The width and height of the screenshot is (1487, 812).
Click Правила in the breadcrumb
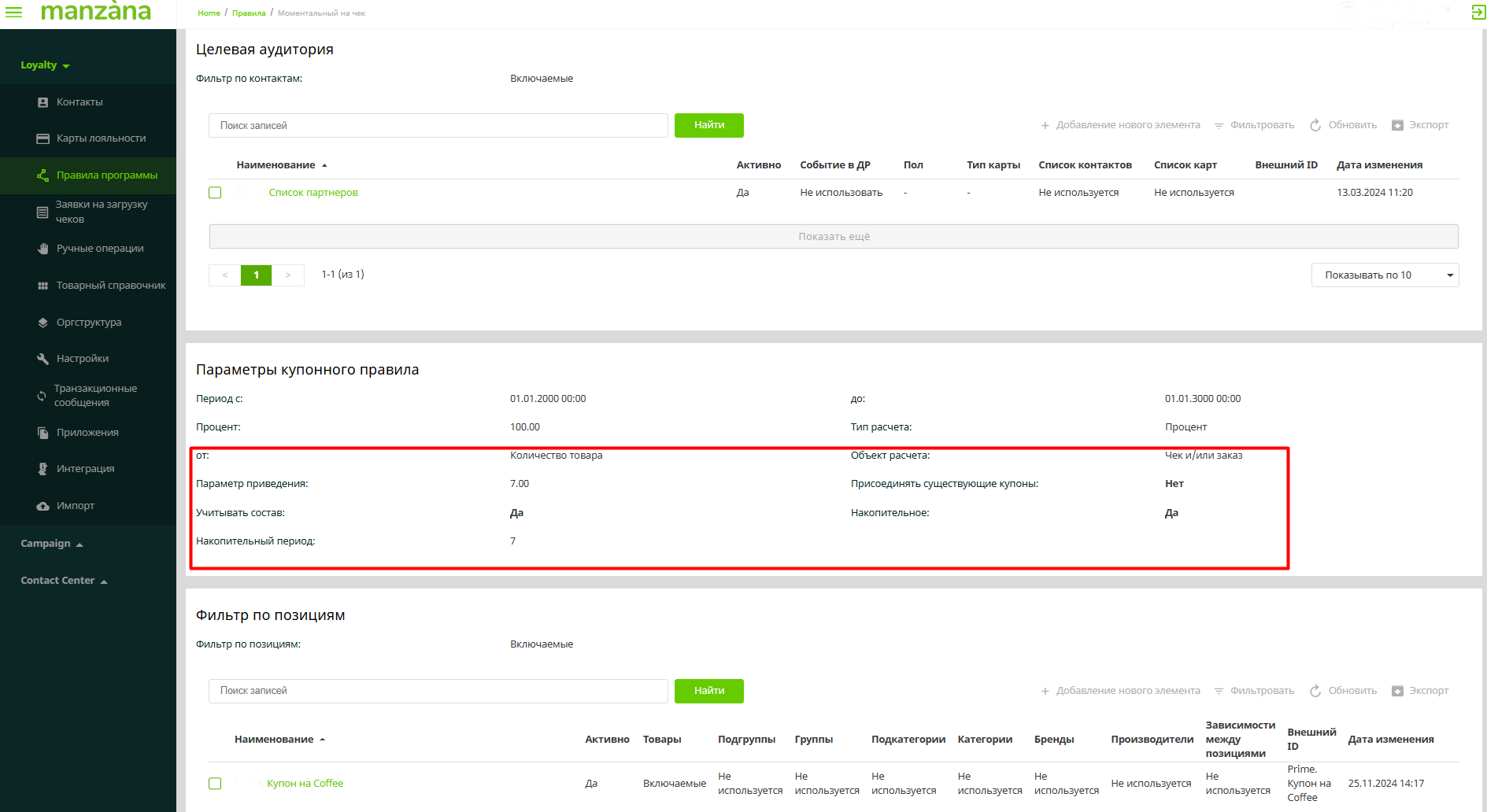point(249,13)
